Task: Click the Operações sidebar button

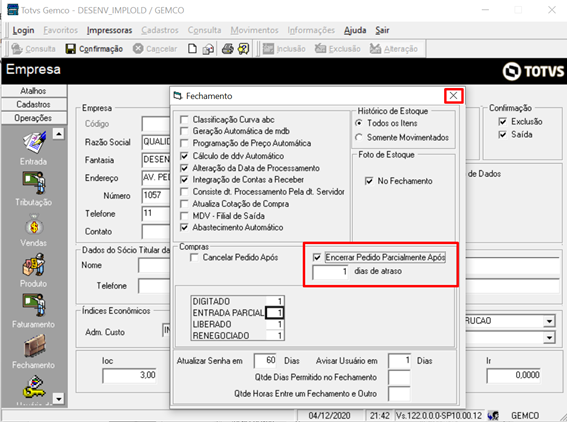Action: point(34,118)
